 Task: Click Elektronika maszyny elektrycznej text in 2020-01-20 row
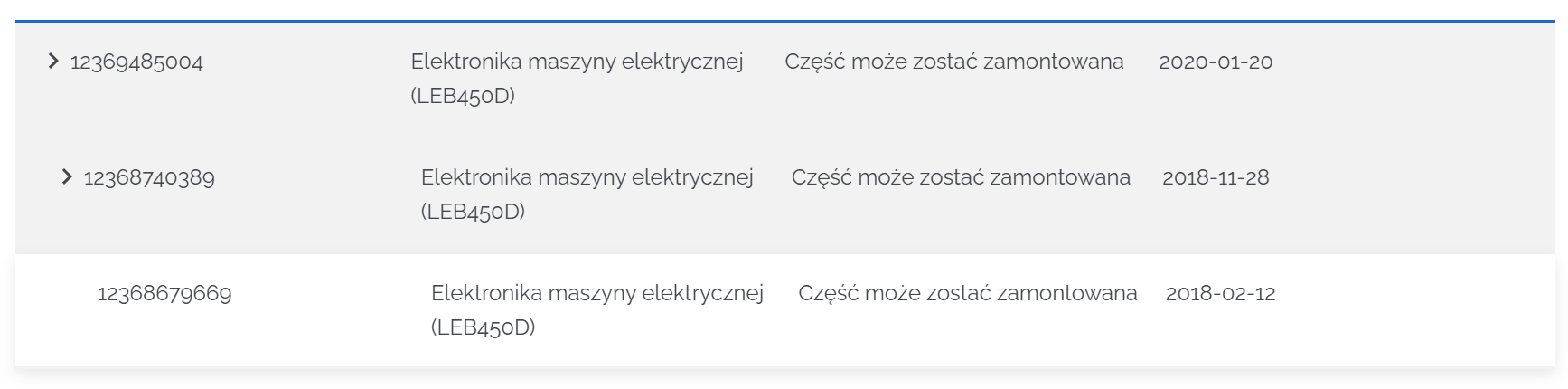[577, 62]
